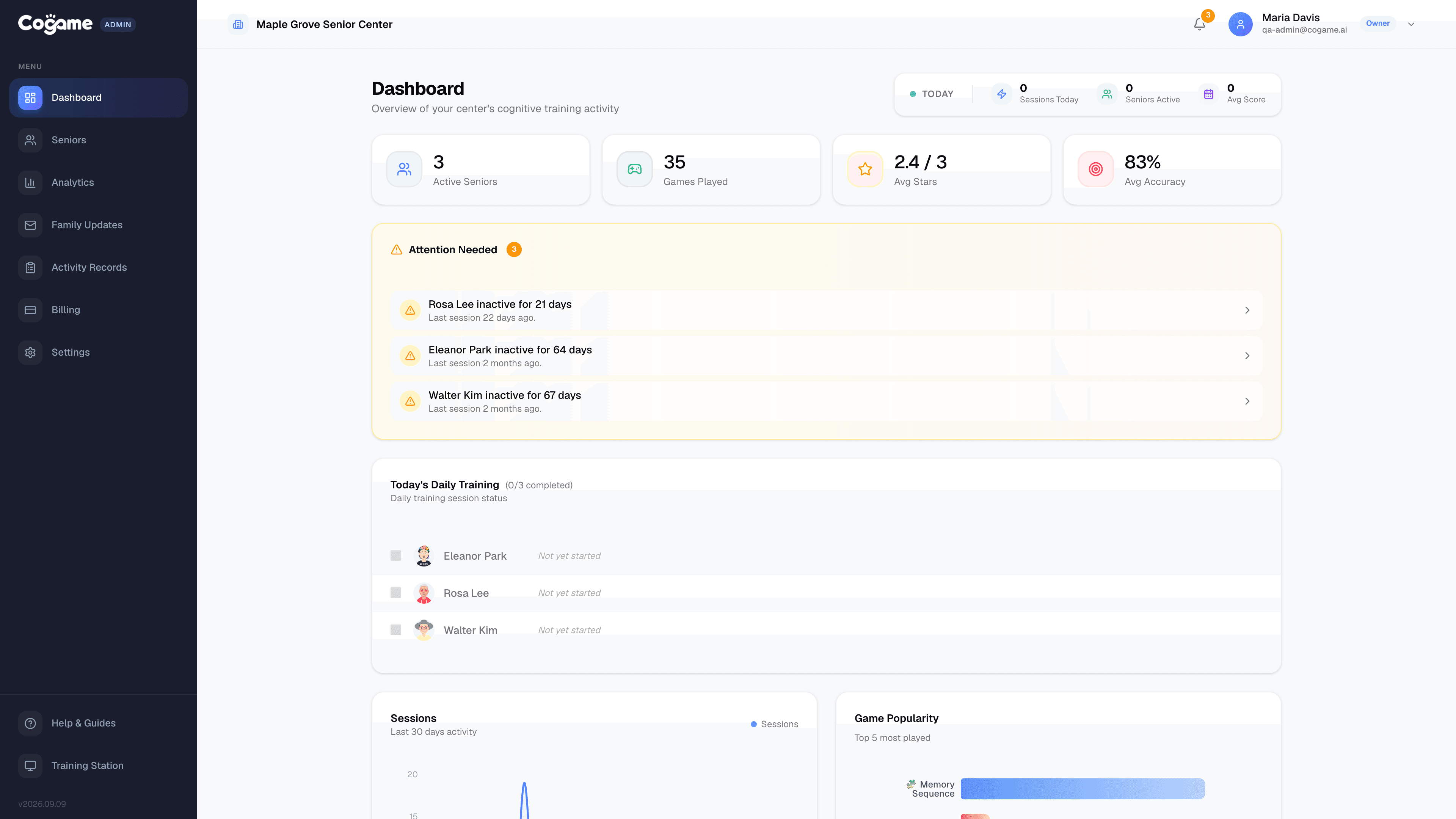The image size is (1456, 819).
Task: Click the Analytics bar chart icon
Action: pyautogui.click(x=30, y=182)
